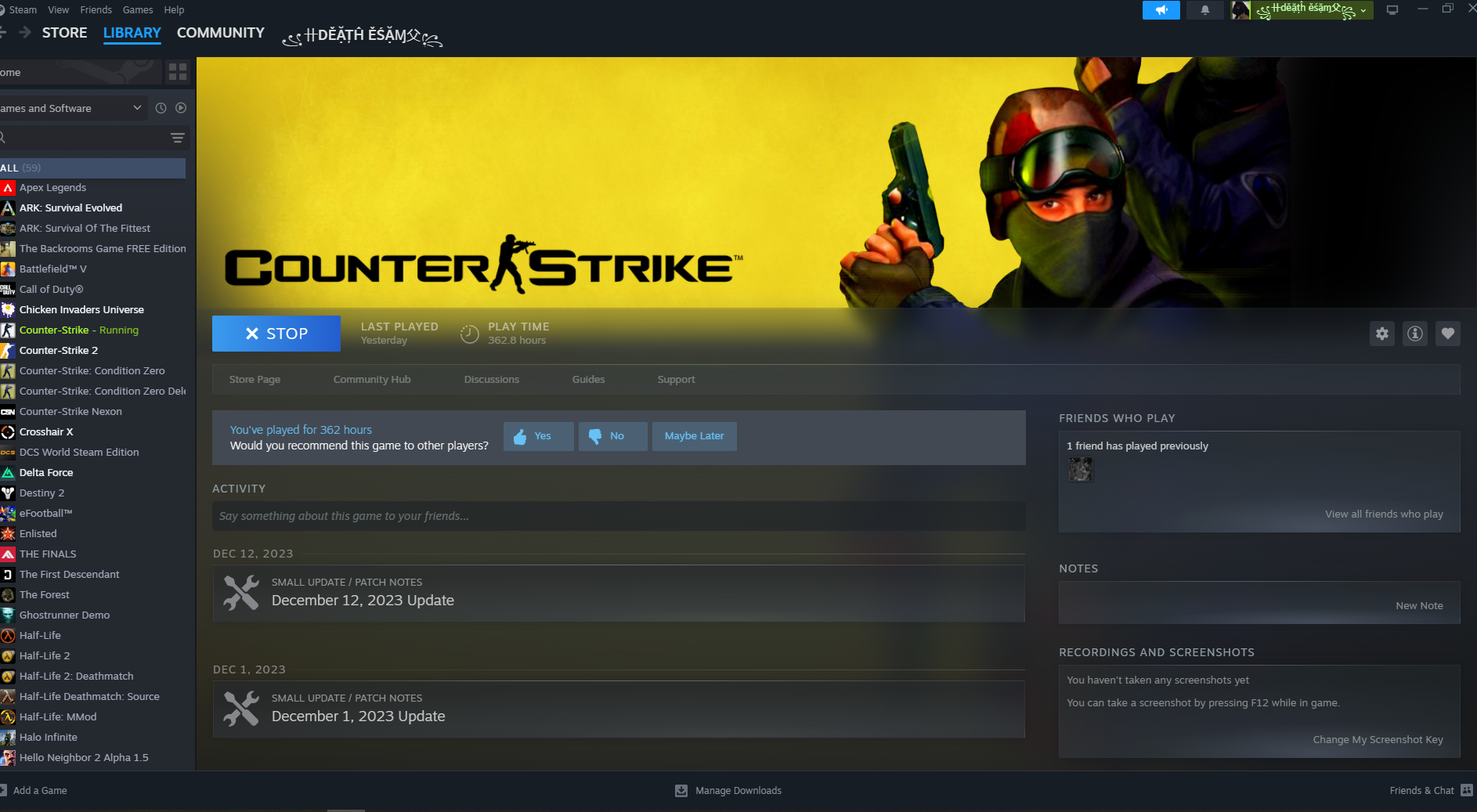Screen dimensions: 1477x812
Task: Switch to library grid view icon
Action: point(178,72)
